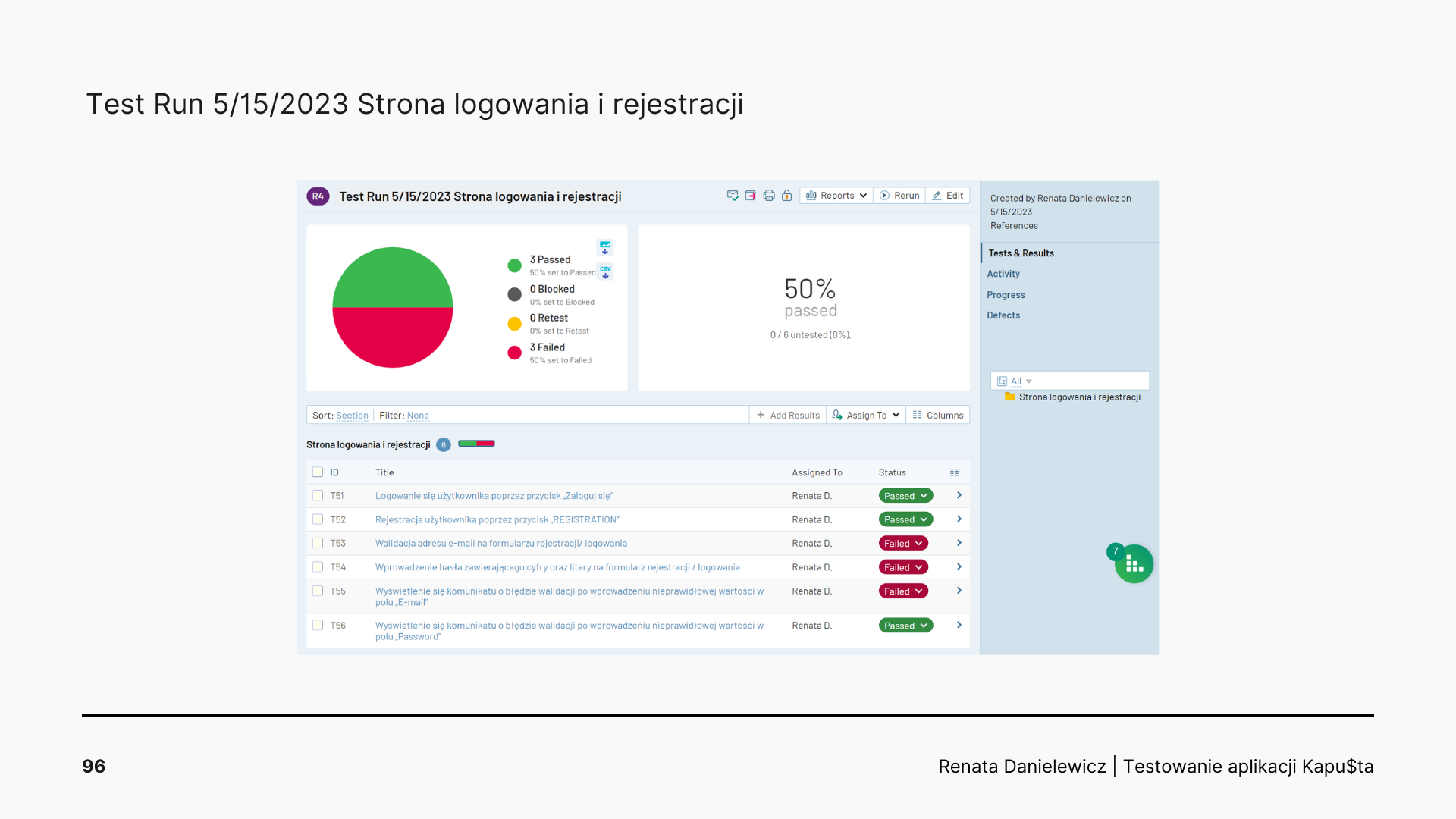Check the box for test T55
Viewport: 1456px width, 819px height.
click(x=318, y=591)
